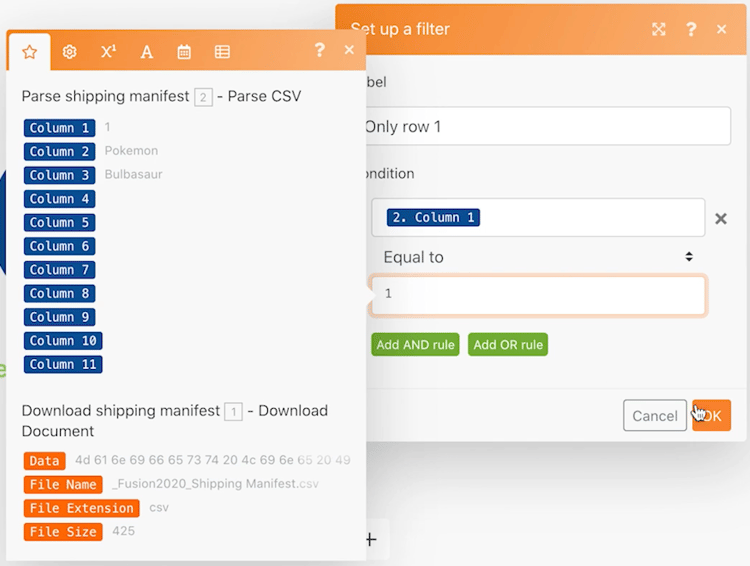Insert the Column 4 variable pill
The width and height of the screenshot is (750, 566).
pos(59,199)
